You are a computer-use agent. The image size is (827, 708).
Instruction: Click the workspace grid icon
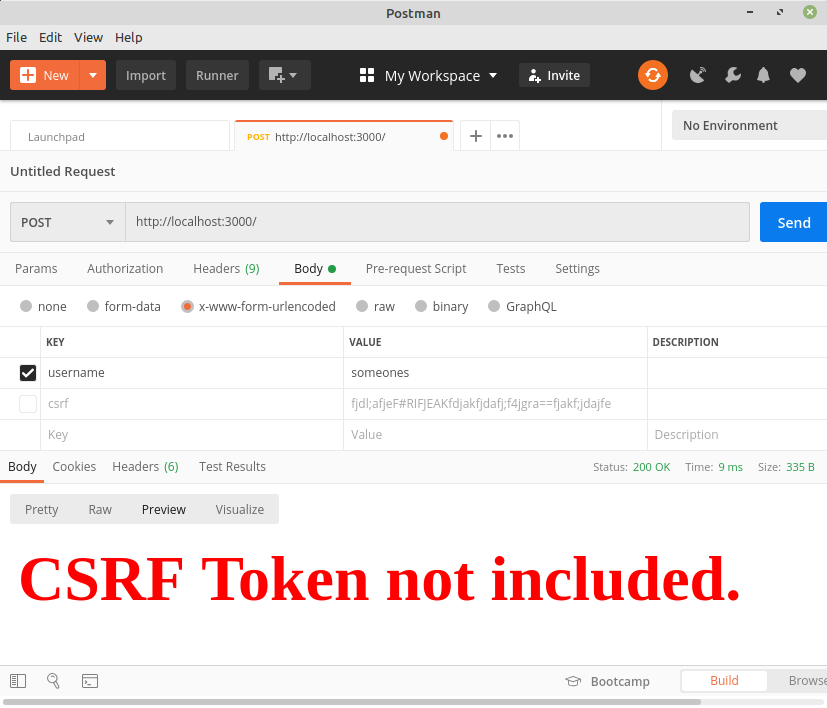367,75
